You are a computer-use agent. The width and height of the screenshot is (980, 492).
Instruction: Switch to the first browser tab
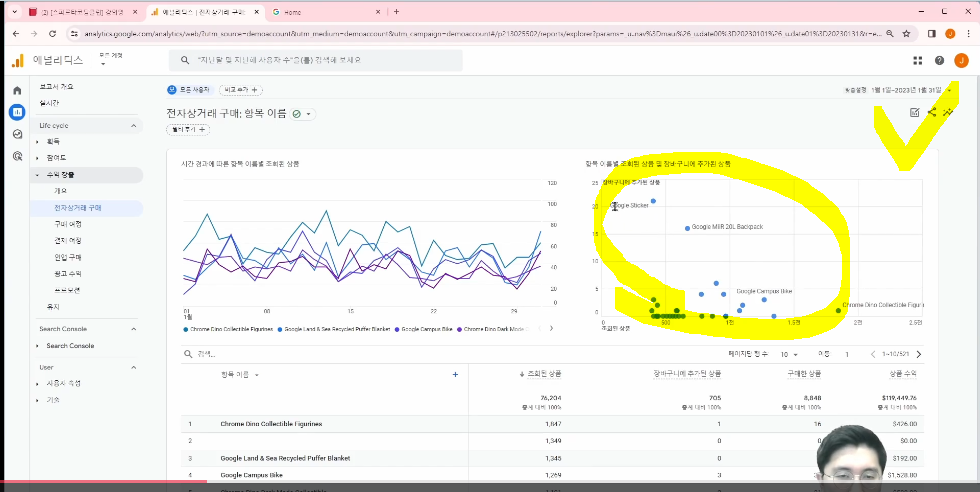tap(82, 12)
